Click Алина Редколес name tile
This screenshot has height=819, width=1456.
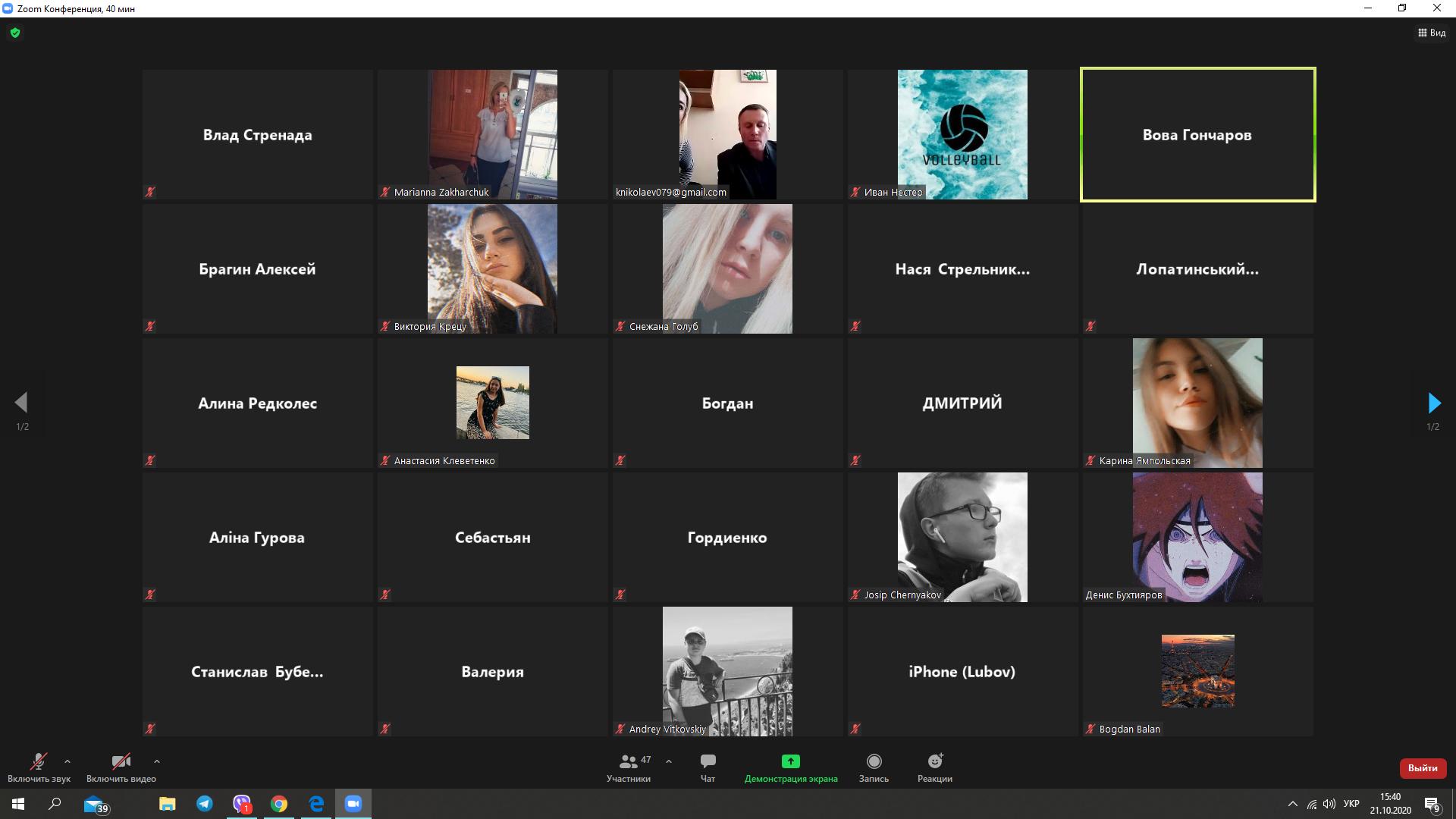click(x=257, y=403)
